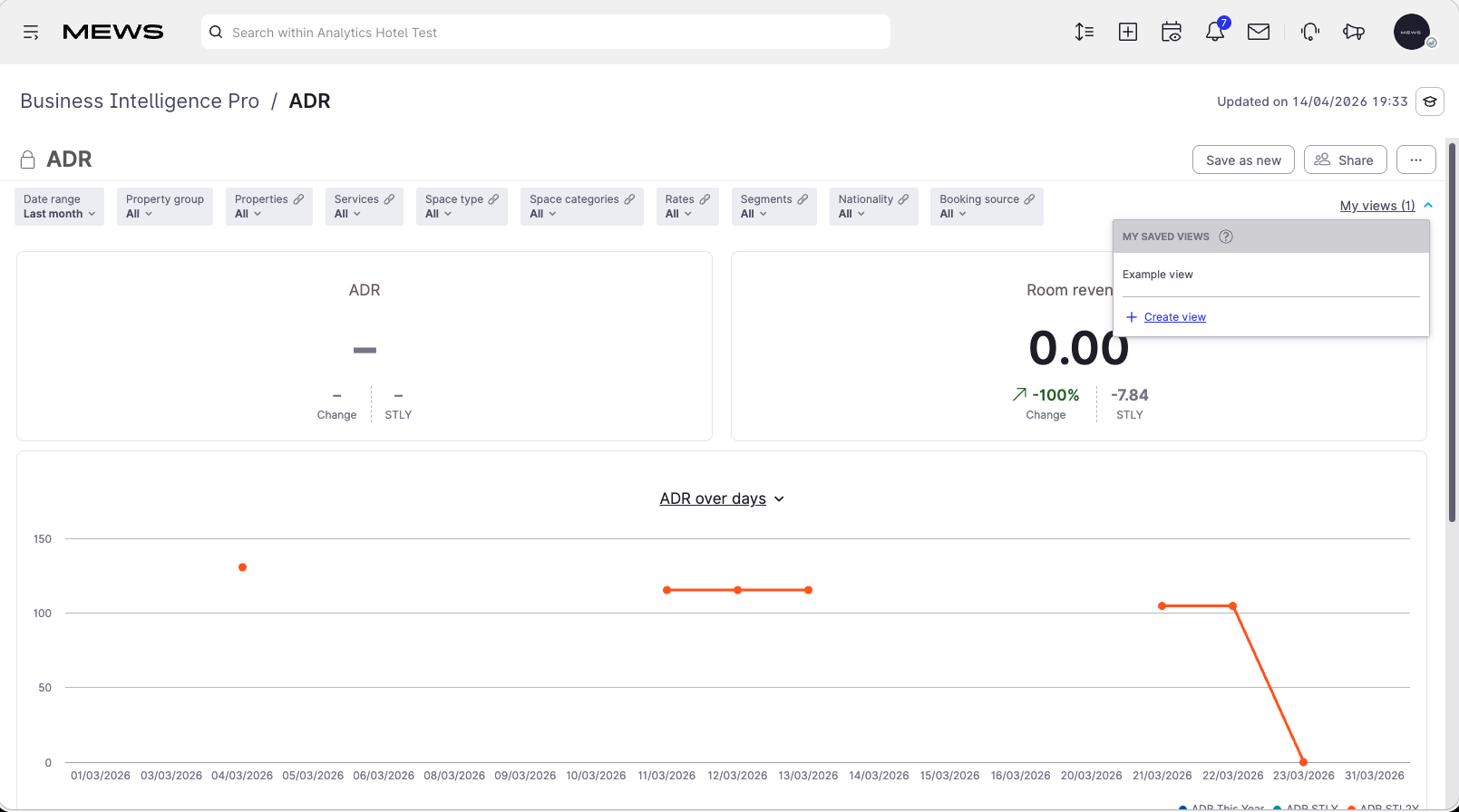The width and height of the screenshot is (1459, 812).
Task: Click the chart point at 12/03/2026
Action: (738, 590)
